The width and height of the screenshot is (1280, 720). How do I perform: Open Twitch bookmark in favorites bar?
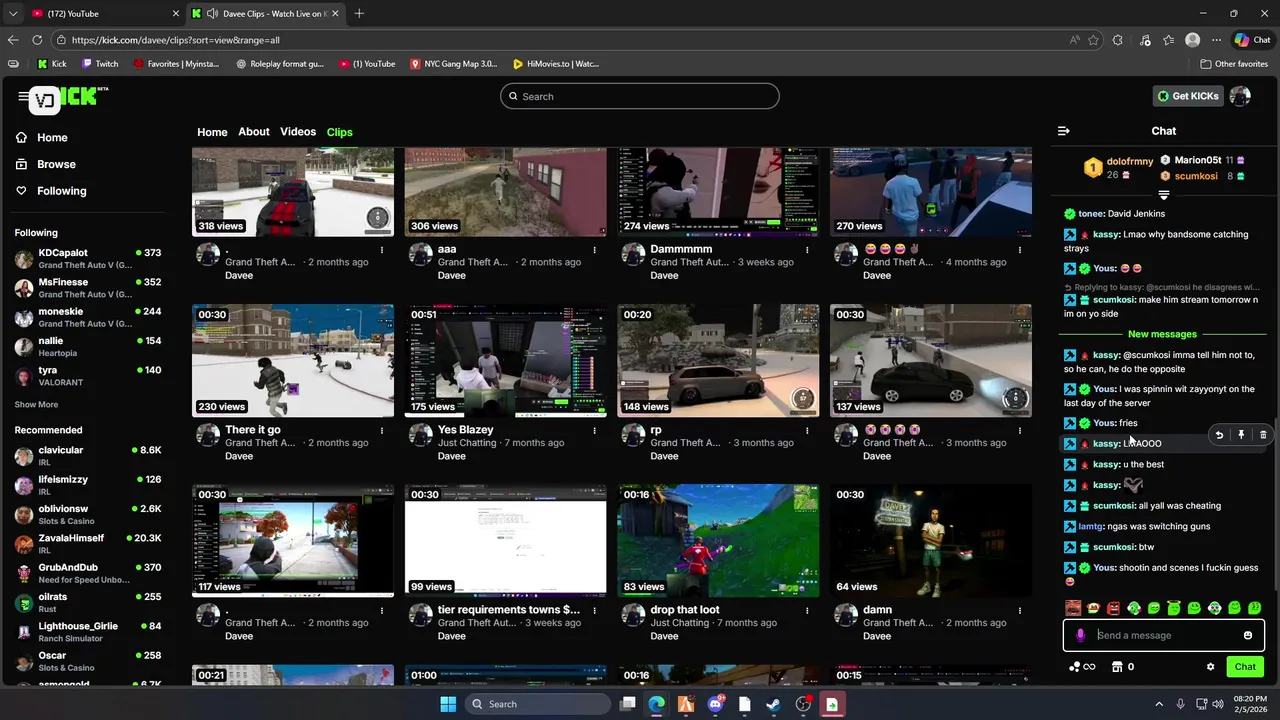tap(100, 64)
